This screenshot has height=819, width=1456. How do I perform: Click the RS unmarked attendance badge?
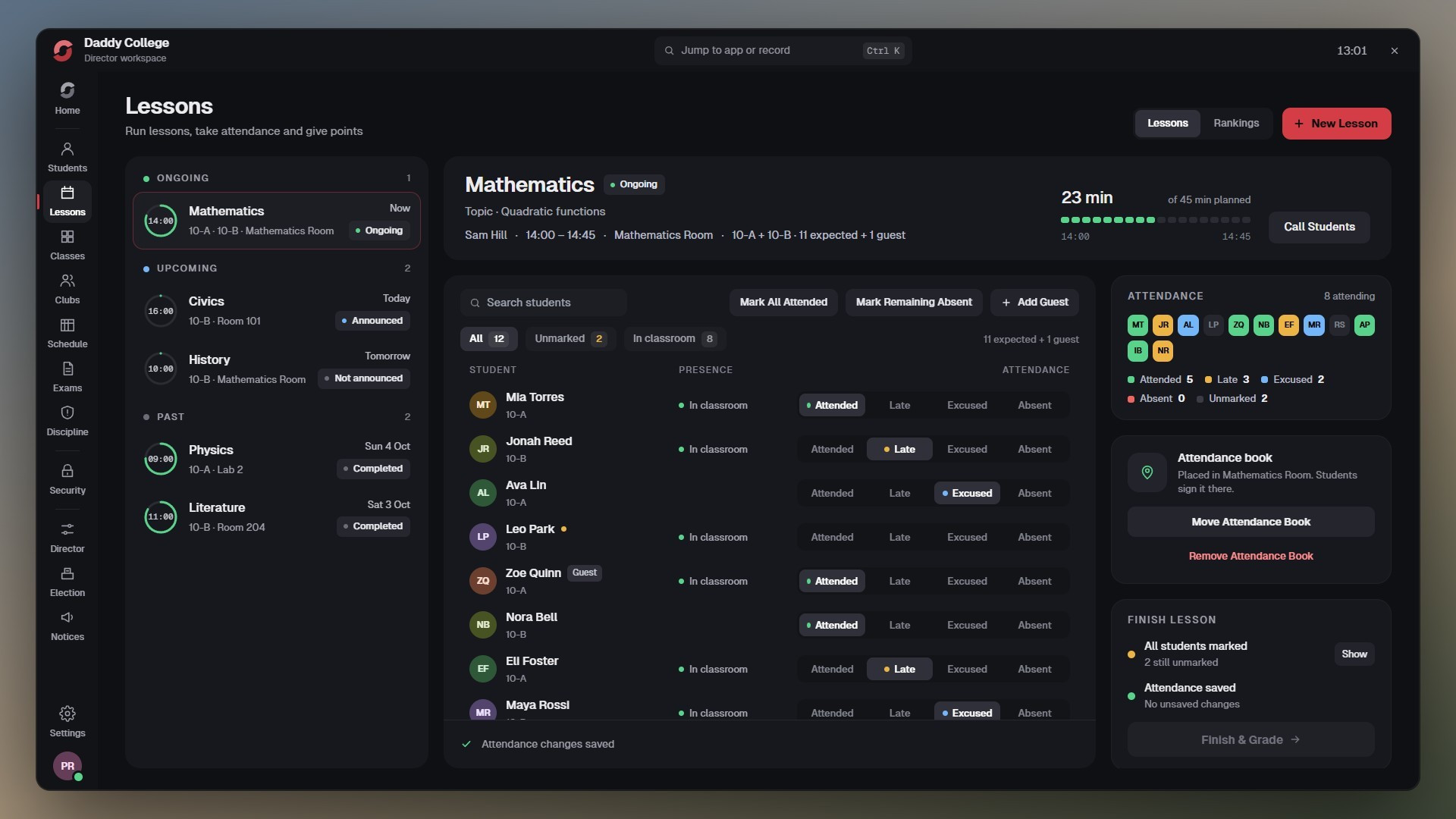pos(1339,325)
